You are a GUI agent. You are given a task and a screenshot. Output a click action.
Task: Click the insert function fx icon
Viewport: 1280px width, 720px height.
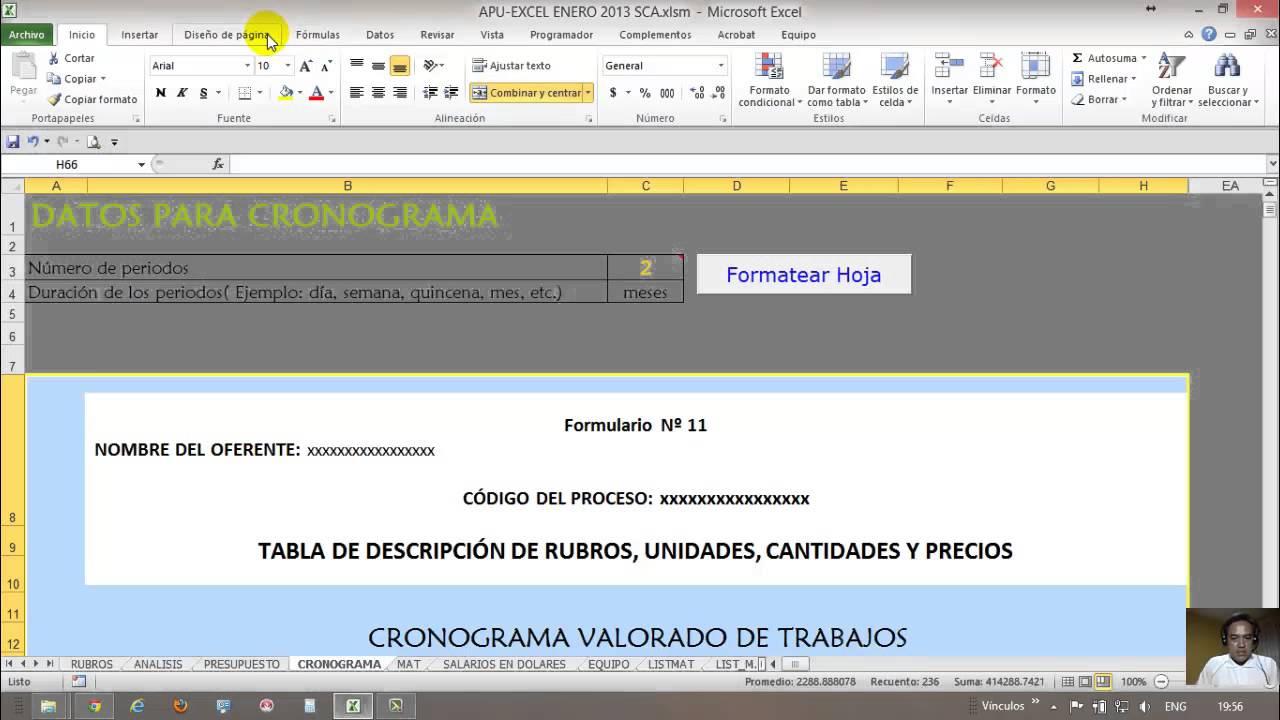click(x=218, y=164)
